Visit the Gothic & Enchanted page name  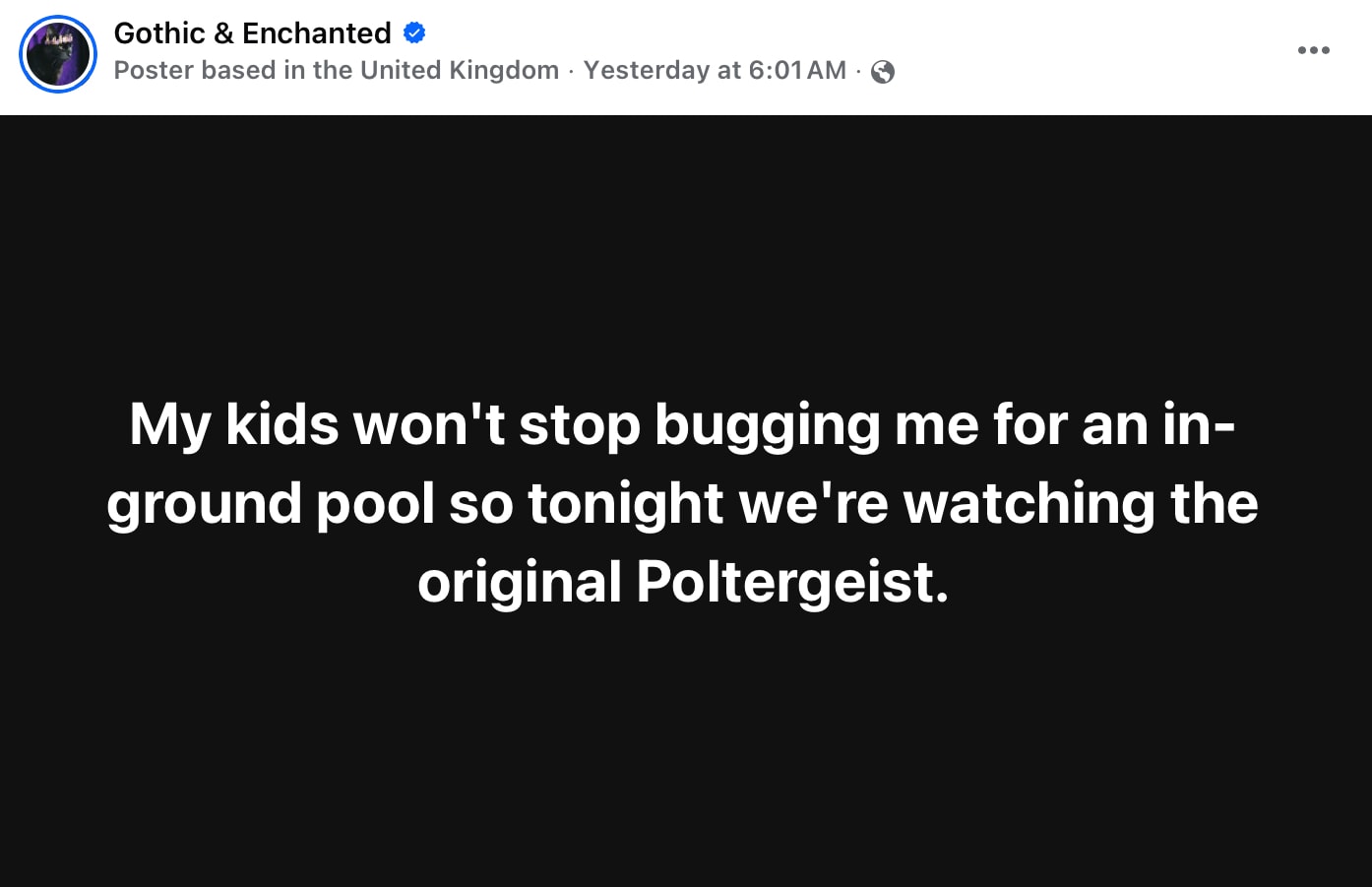252,32
